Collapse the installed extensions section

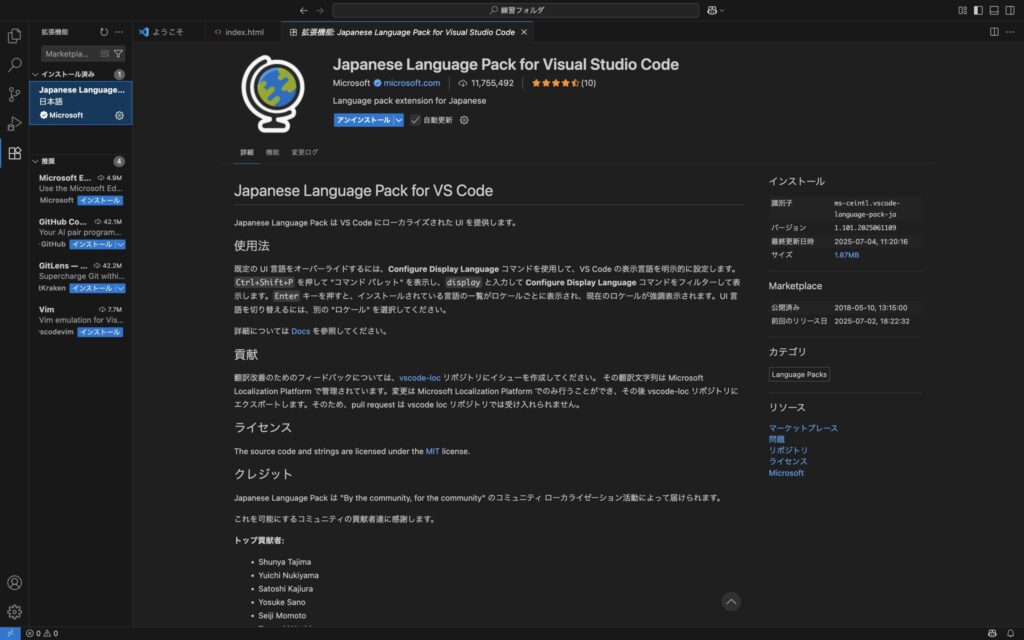35,74
